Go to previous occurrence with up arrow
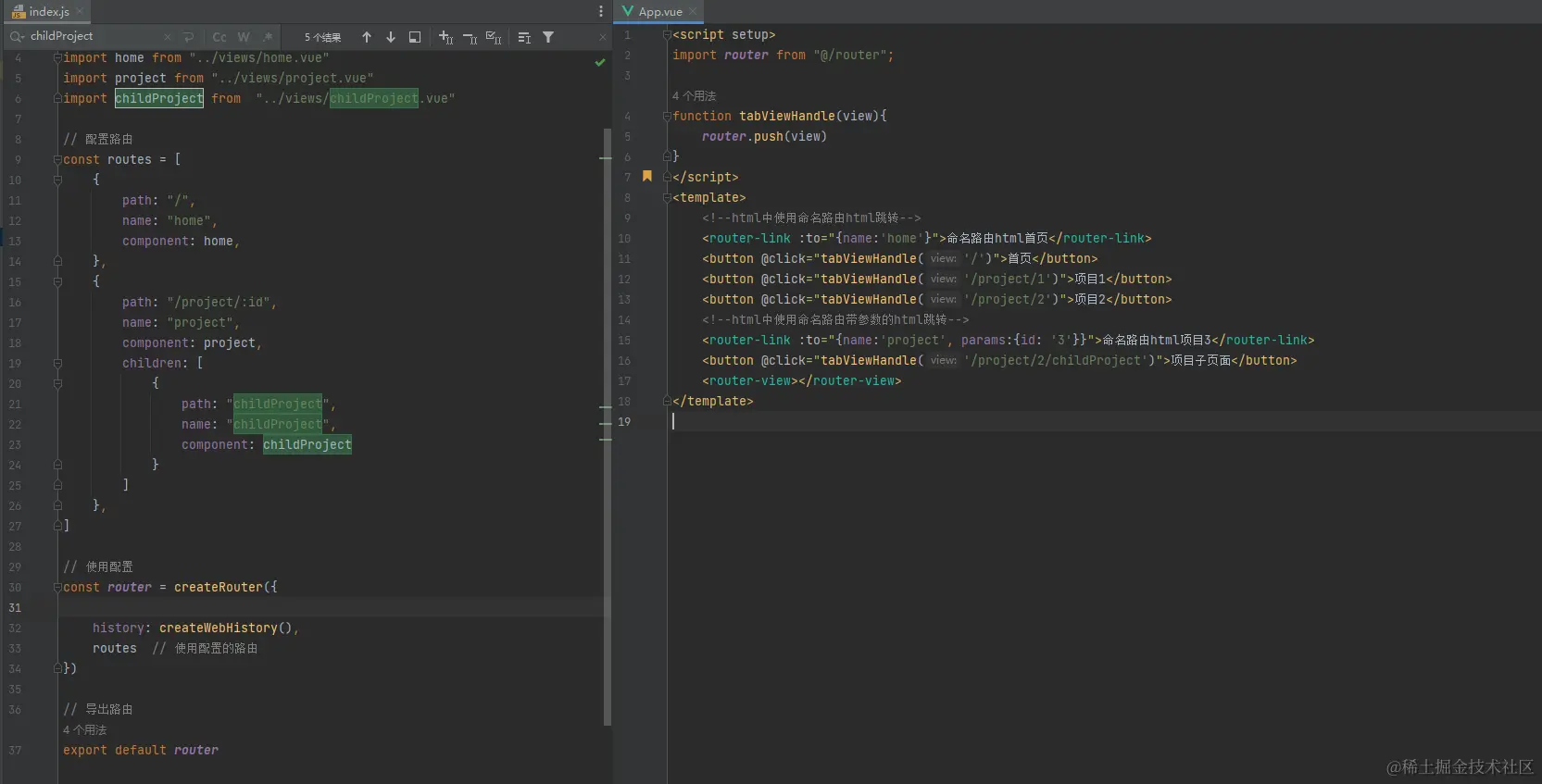 point(367,37)
